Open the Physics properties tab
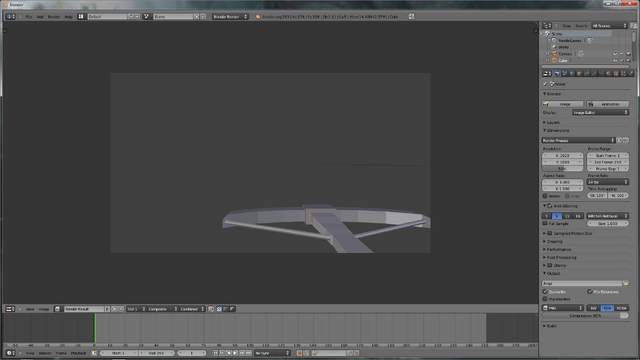The height and width of the screenshot is (360, 640). (x=631, y=73)
